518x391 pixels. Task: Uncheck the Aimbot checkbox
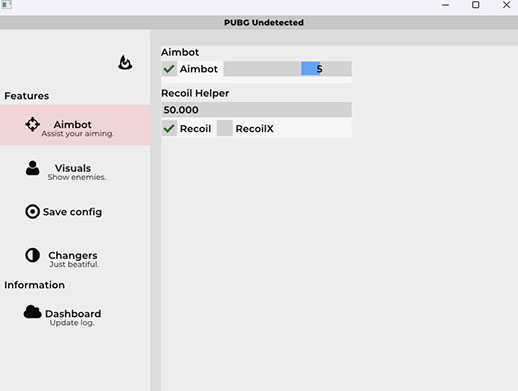(x=169, y=69)
